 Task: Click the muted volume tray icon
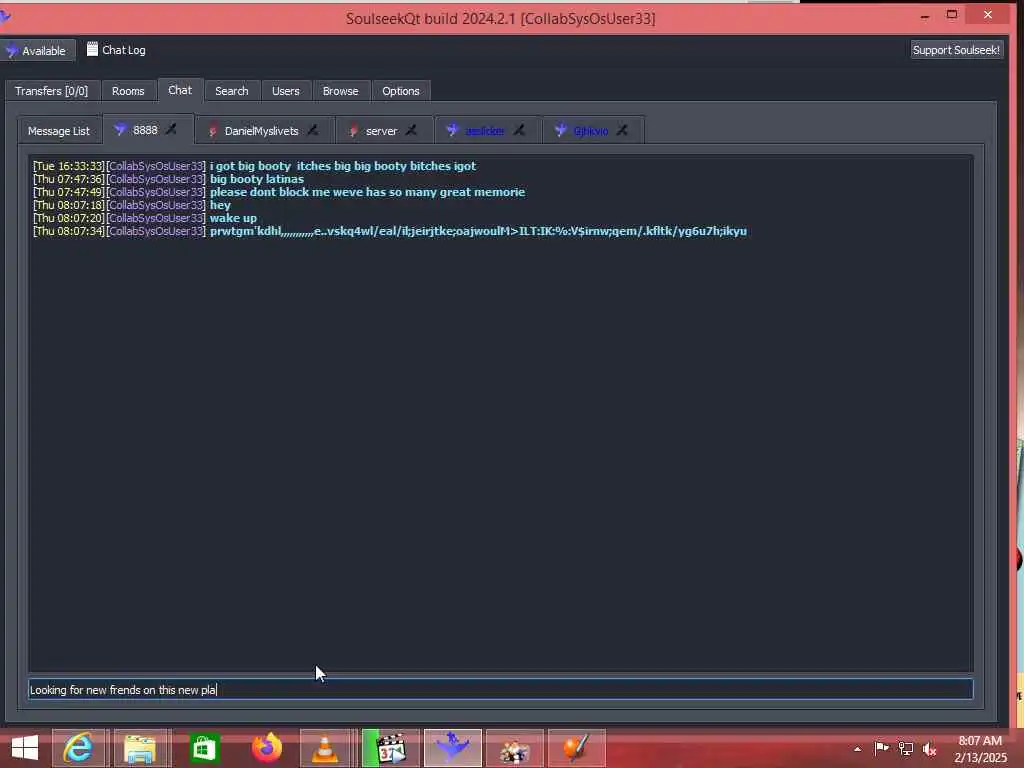(929, 749)
